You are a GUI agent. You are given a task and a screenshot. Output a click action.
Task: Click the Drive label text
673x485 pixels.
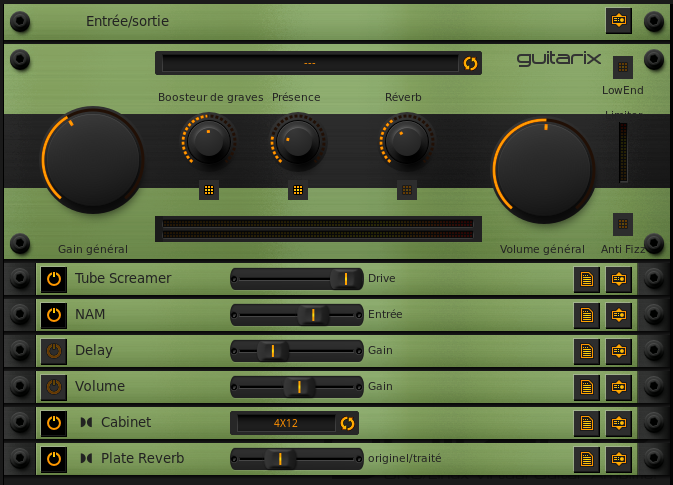[382, 278]
